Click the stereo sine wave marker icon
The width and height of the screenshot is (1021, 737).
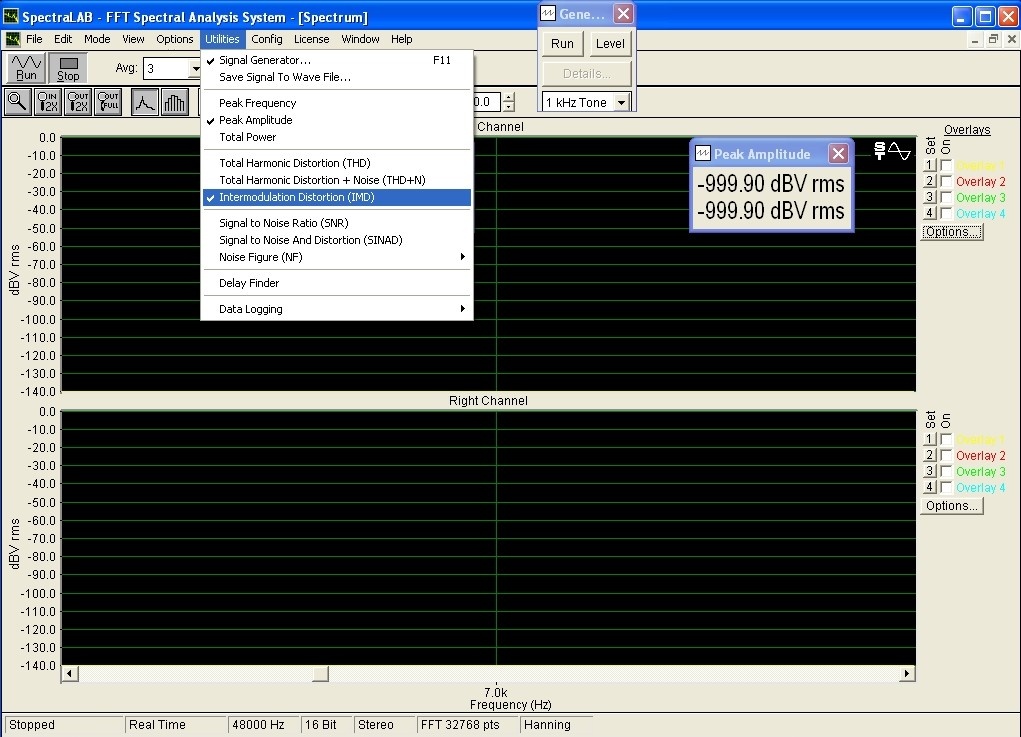892,151
